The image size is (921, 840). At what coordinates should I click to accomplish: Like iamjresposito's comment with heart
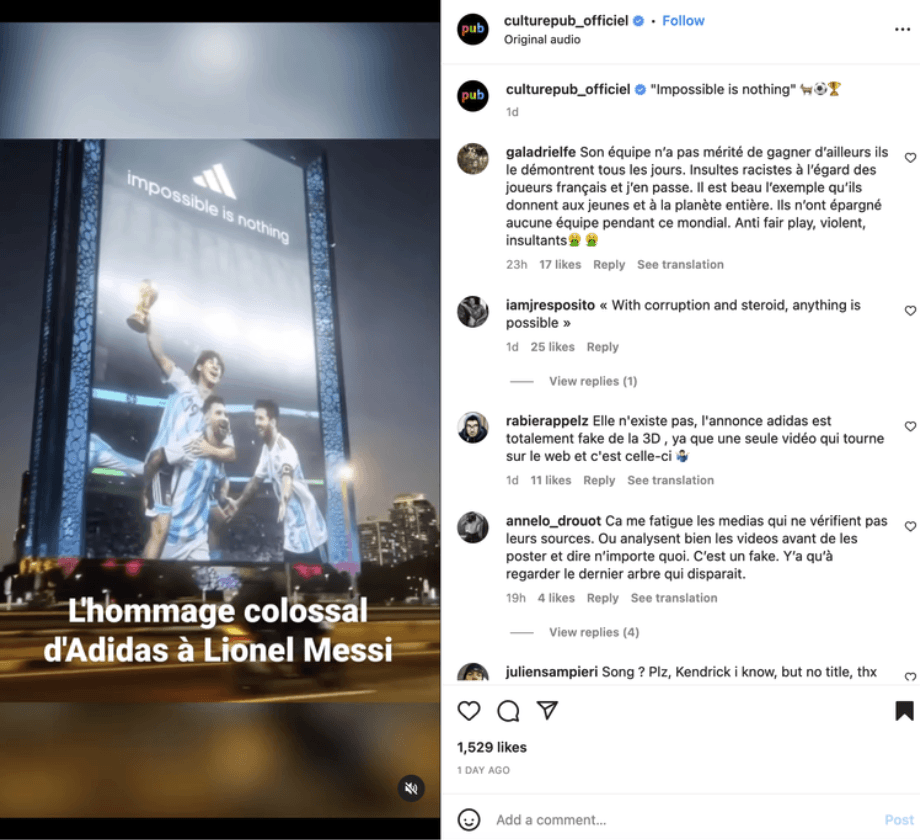pos(910,310)
